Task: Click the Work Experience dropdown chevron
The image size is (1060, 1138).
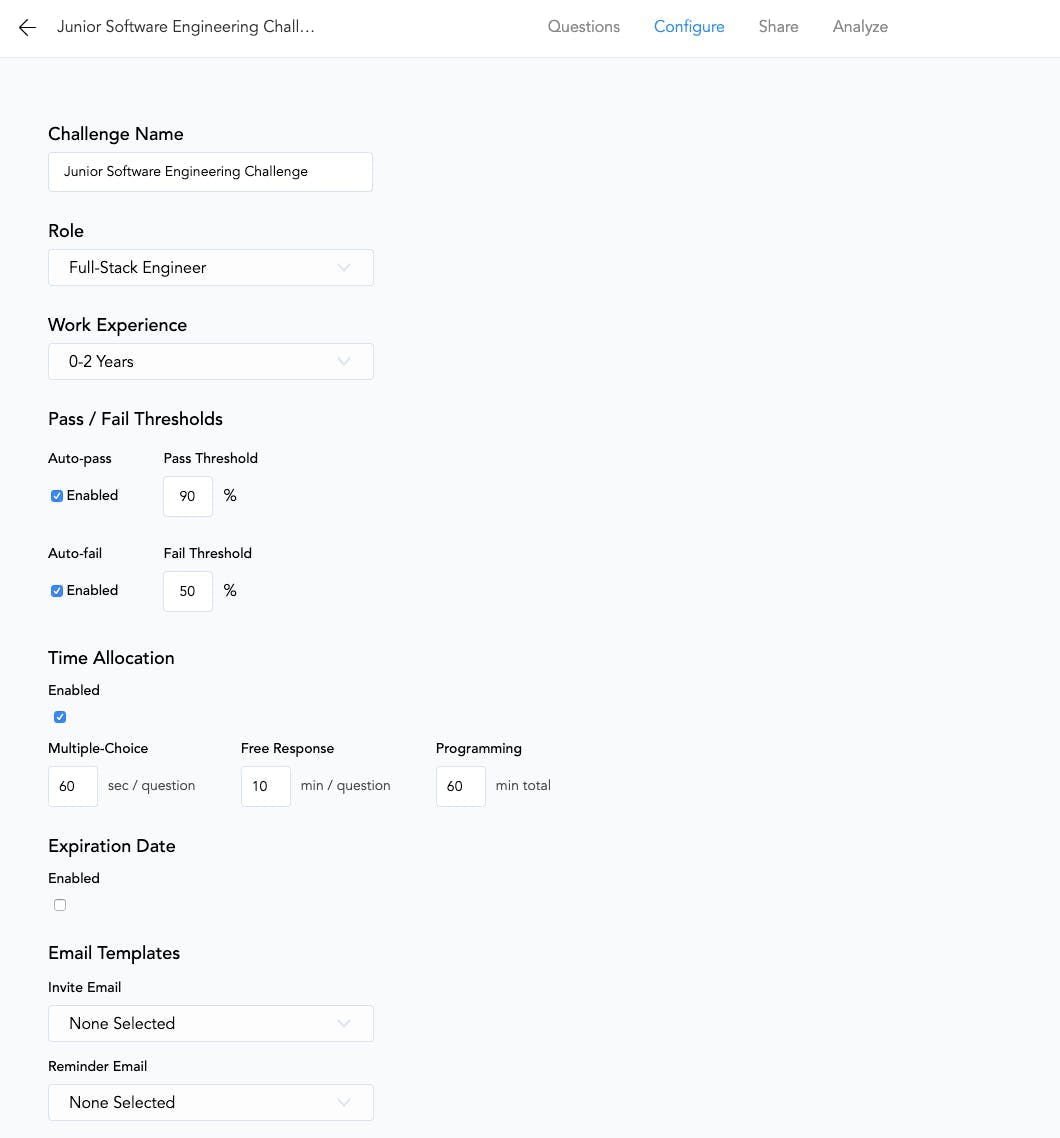Action: point(344,361)
